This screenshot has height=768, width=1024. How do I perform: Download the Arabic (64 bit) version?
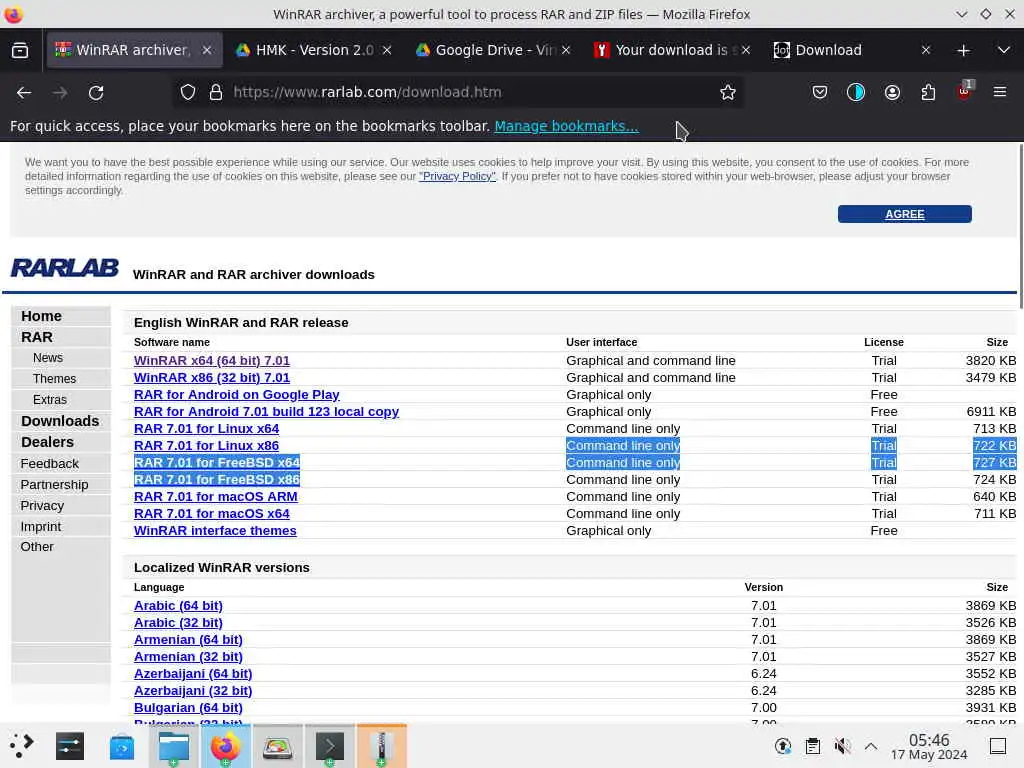coord(178,605)
